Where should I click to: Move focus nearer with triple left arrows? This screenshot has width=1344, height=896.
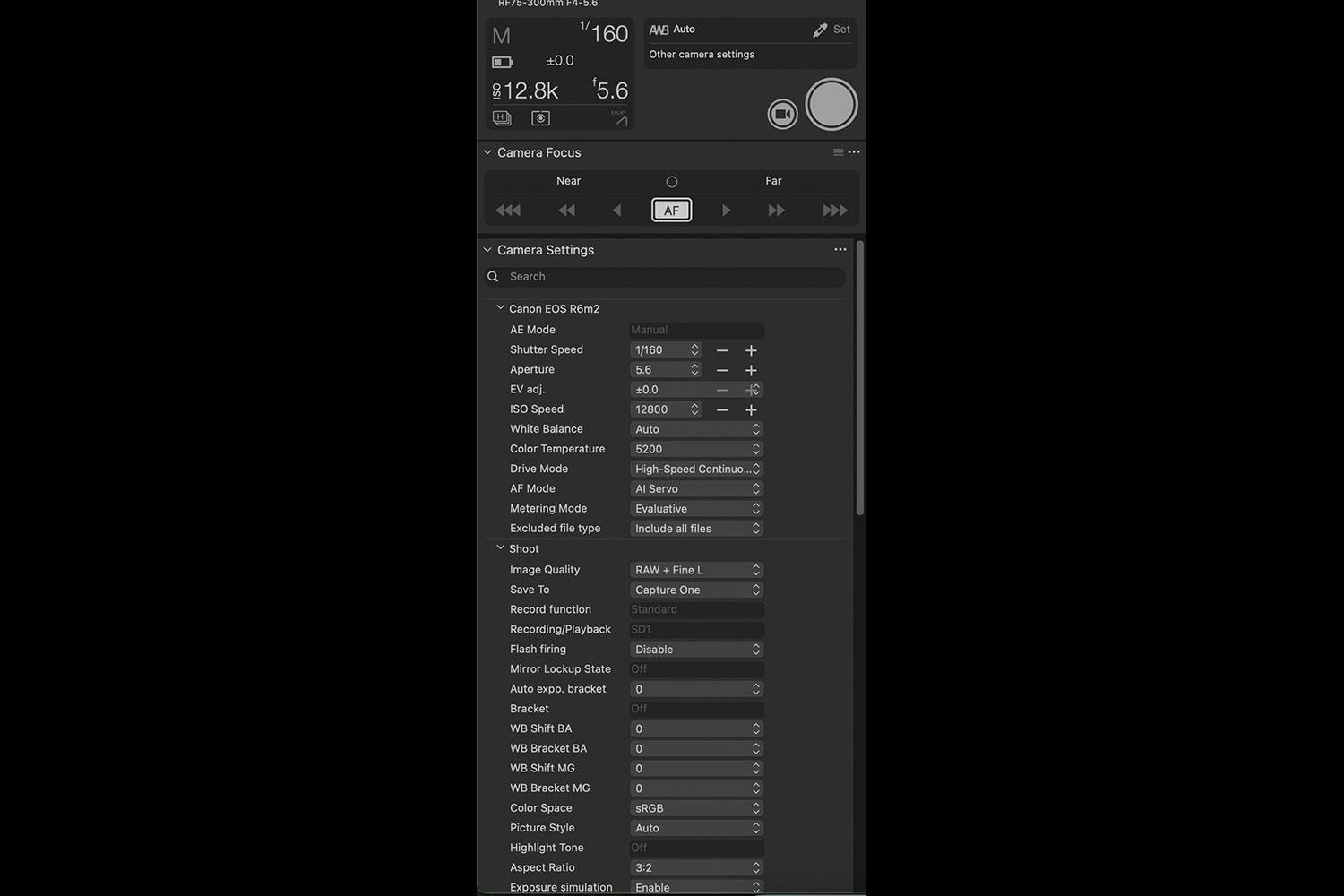click(x=508, y=211)
